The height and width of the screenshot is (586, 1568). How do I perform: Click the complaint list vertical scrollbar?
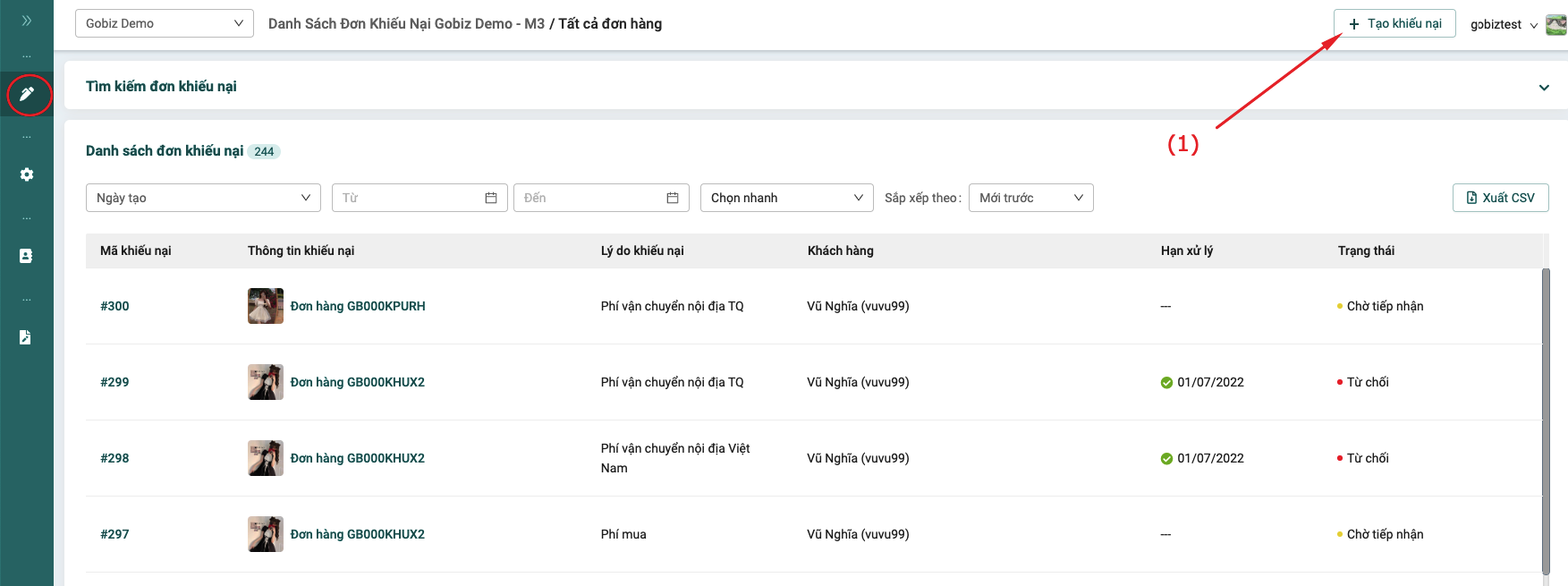(1546, 420)
